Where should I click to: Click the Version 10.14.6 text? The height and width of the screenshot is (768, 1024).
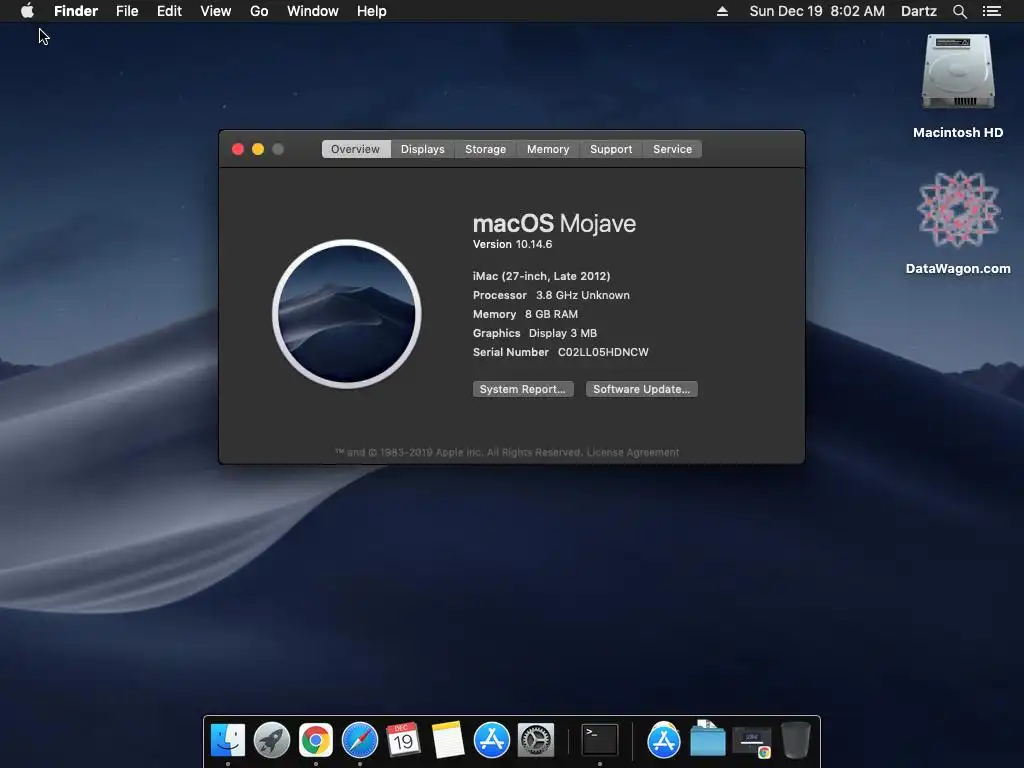click(x=512, y=244)
